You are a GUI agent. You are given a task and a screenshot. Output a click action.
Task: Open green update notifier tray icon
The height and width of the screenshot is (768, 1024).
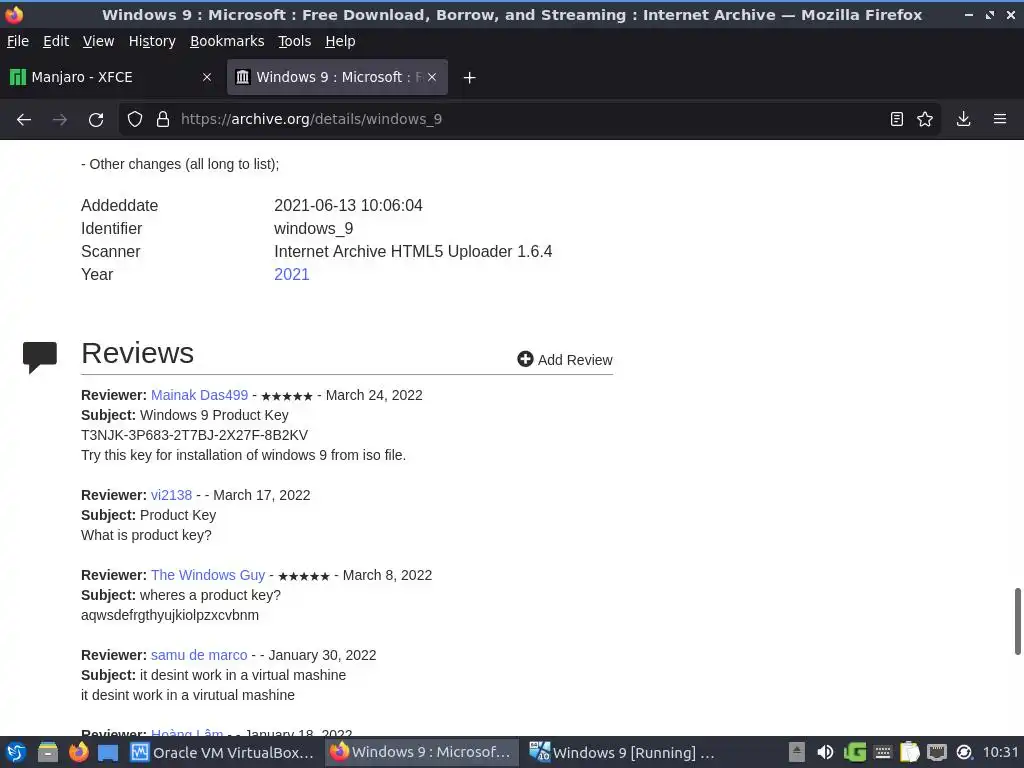854,752
